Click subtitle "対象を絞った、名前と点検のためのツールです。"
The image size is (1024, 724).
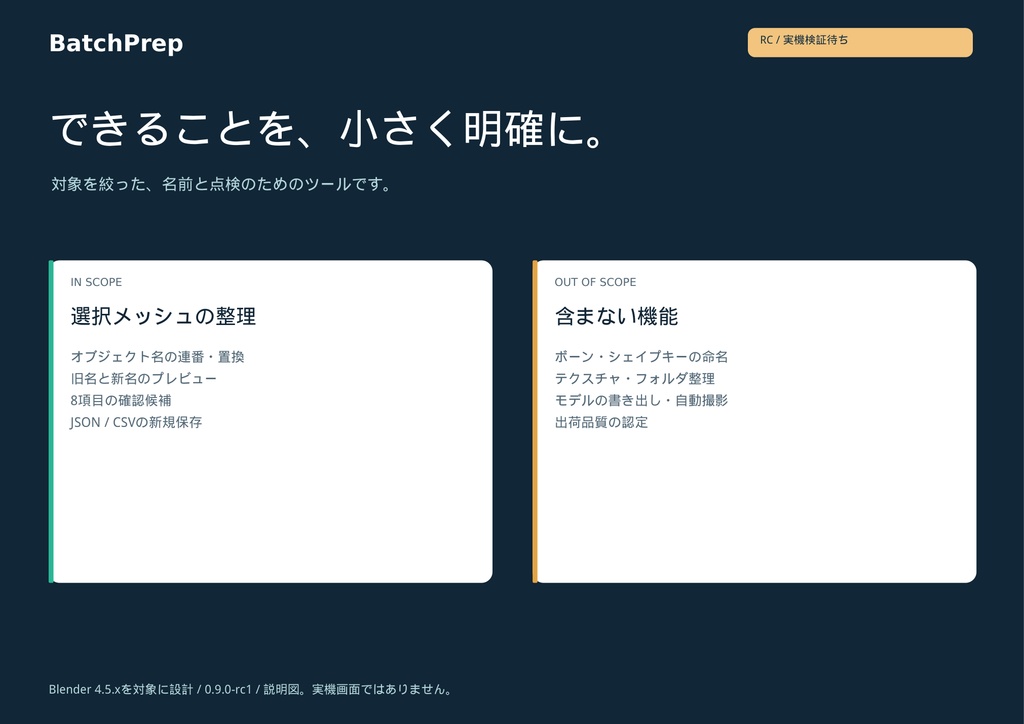pyautogui.click(x=221, y=184)
